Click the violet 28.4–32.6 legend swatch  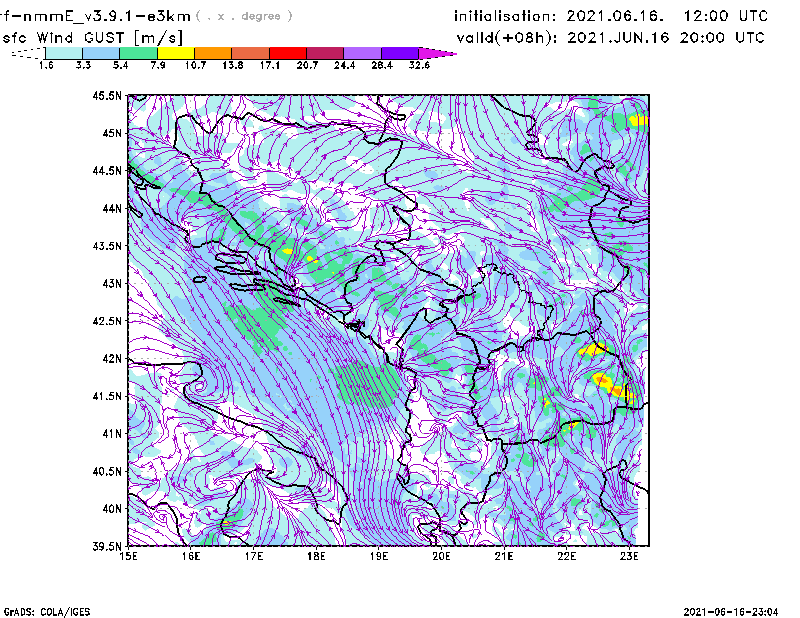(400, 53)
